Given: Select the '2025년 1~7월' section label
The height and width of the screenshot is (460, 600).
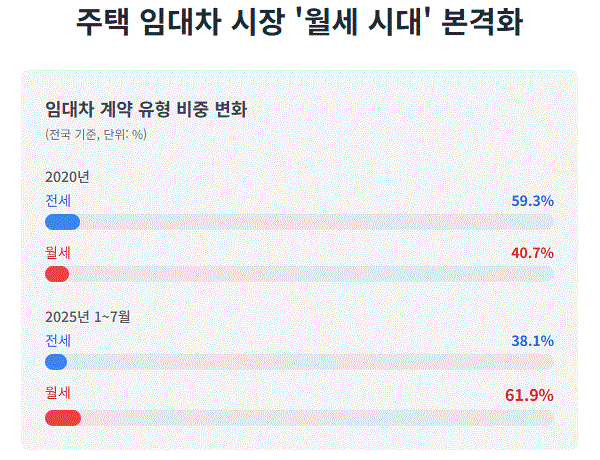Looking at the screenshot, I should click(88, 317).
